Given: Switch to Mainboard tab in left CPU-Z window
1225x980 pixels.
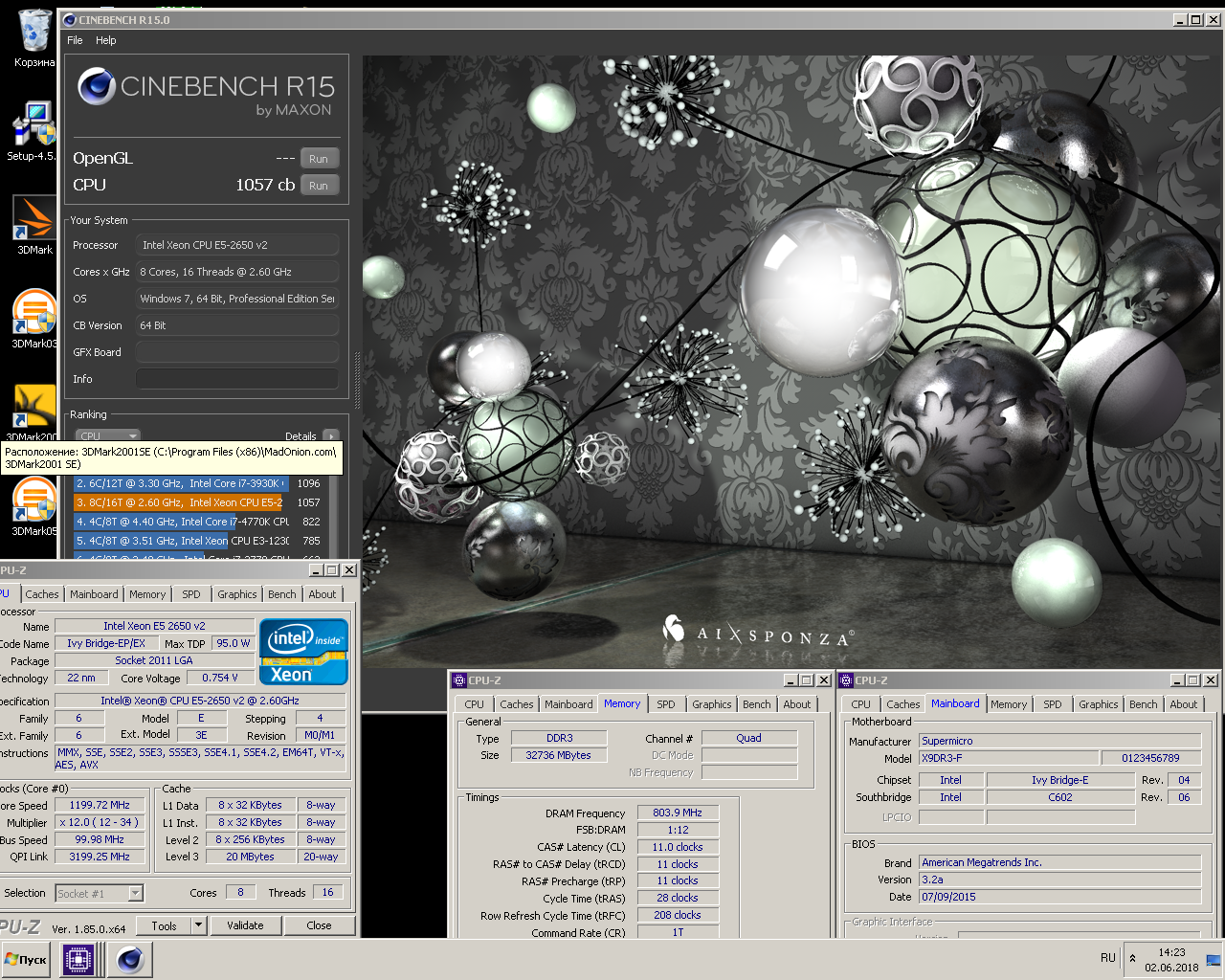Looking at the screenshot, I should [94, 594].
